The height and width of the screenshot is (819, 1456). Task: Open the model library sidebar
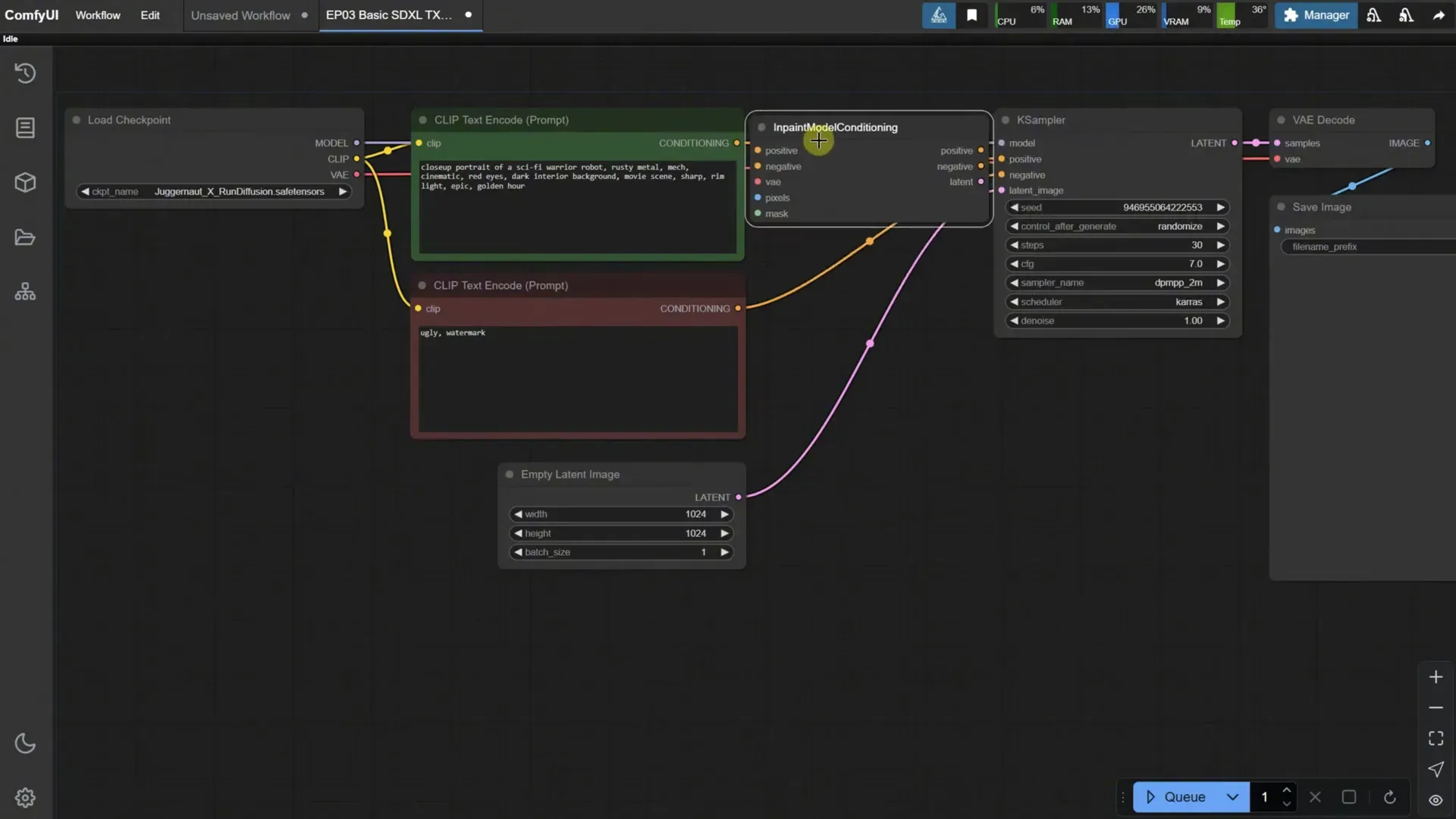pyautogui.click(x=25, y=182)
